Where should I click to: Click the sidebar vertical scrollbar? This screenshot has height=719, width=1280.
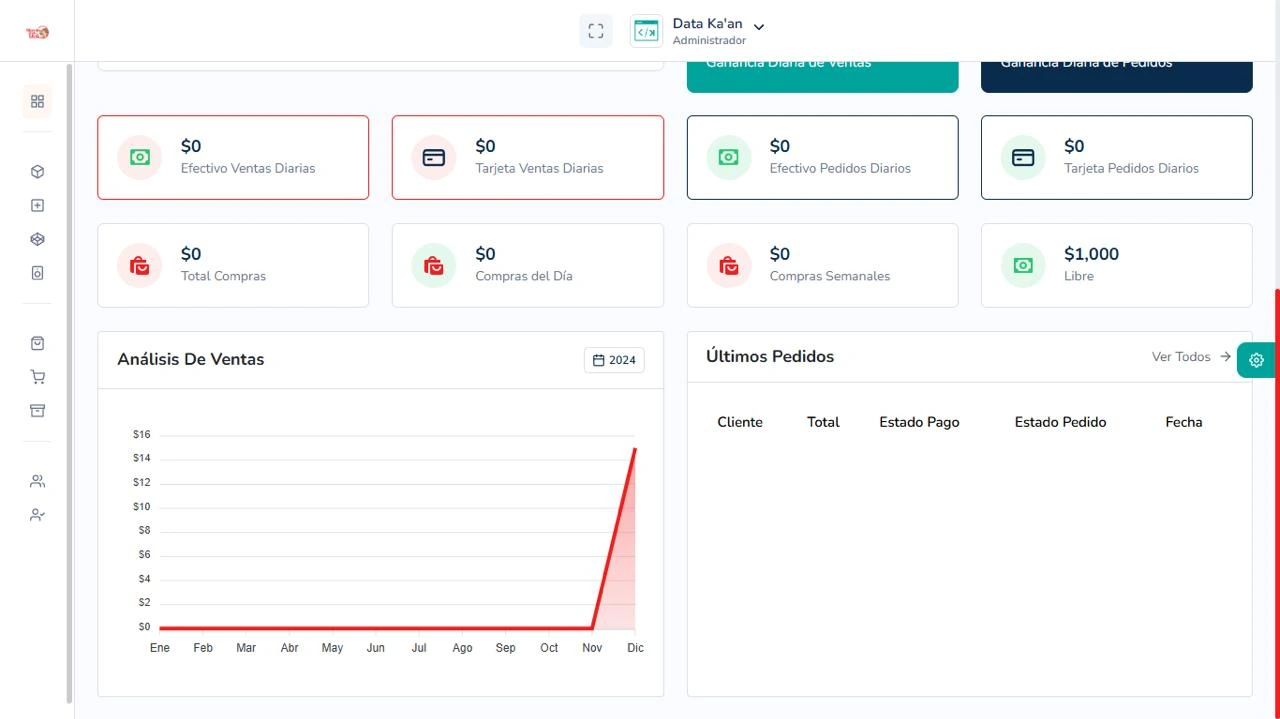[69, 380]
